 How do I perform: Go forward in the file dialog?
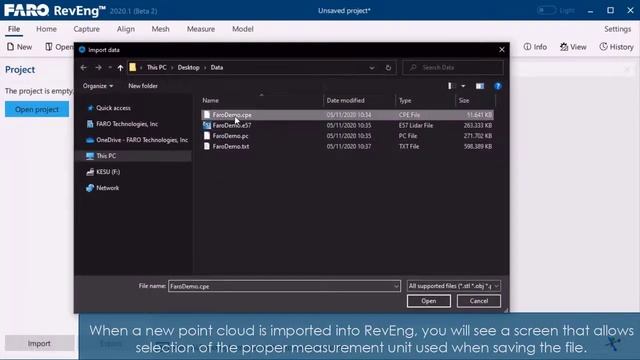[98, 67]
